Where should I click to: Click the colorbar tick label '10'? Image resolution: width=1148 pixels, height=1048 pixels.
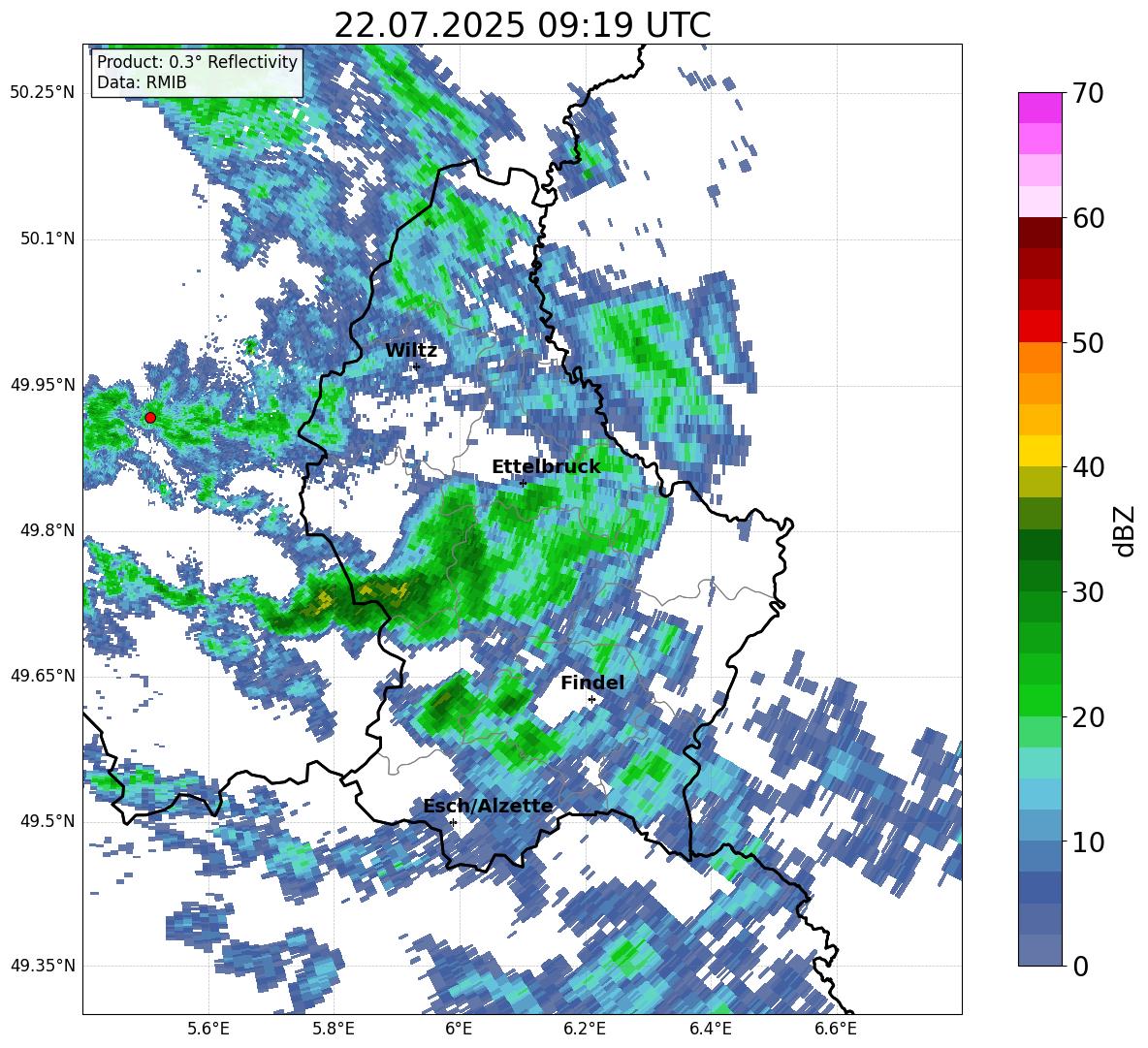click(x=1088, y=842)
